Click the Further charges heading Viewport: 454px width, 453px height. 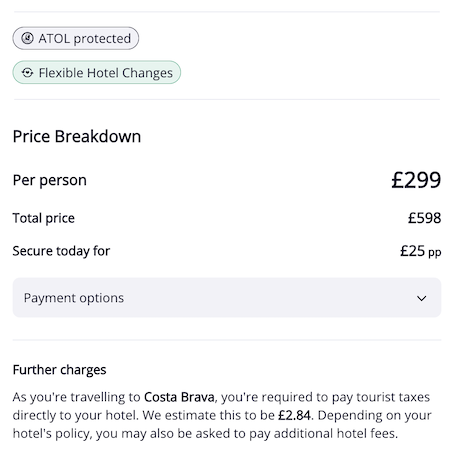[59, 370]
